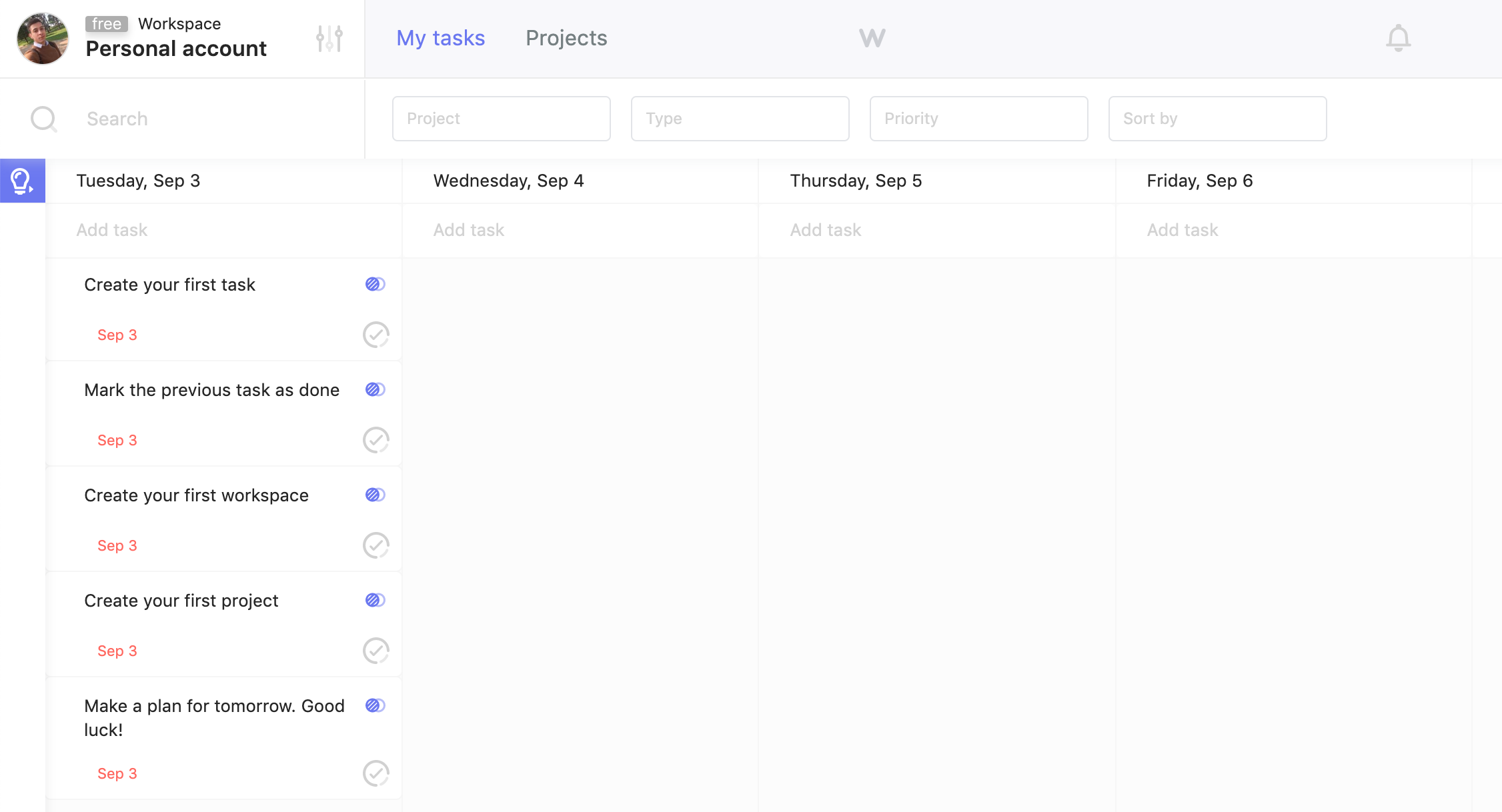
Task: Click the search magnifier icon
Action: 44,119
